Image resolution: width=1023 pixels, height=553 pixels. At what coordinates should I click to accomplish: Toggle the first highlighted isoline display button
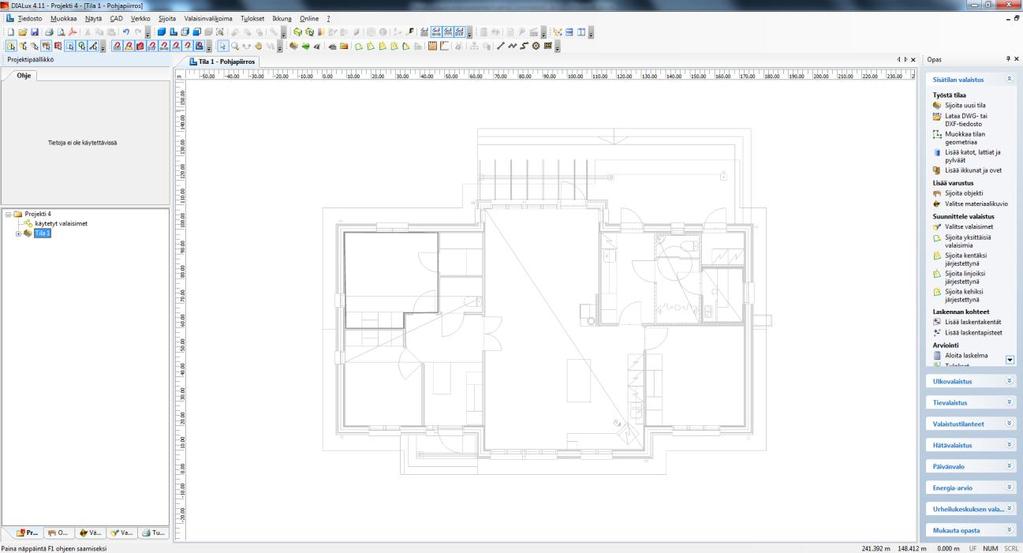click(436, 32)
